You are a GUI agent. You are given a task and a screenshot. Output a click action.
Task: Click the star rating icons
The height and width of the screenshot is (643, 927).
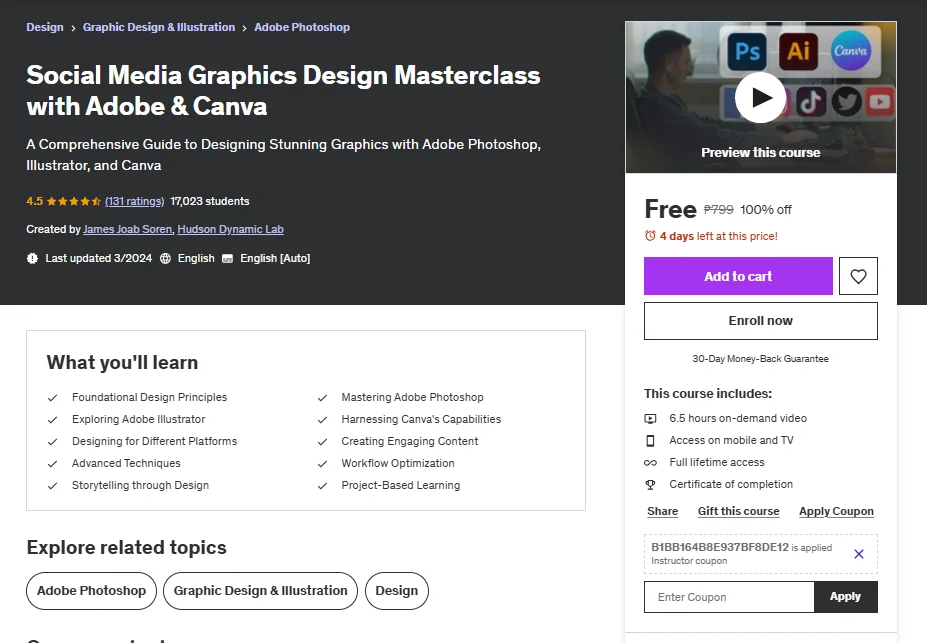pos(74,202)
